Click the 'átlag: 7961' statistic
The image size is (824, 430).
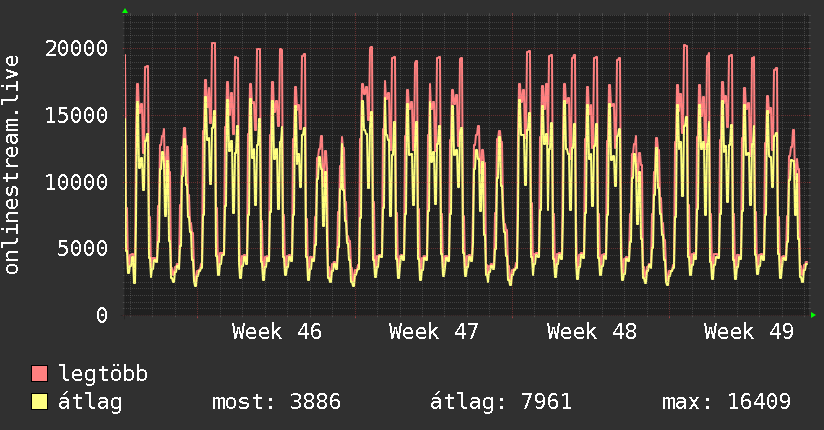(501, 403)
